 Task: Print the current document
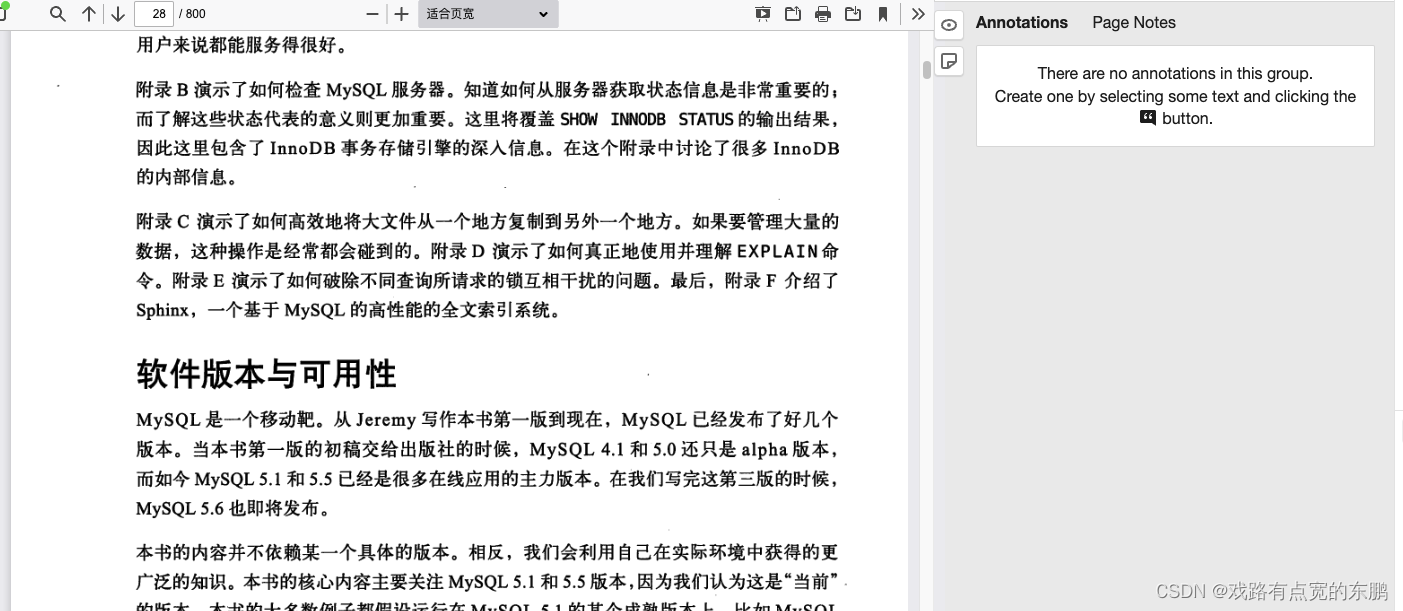[823, 13]
